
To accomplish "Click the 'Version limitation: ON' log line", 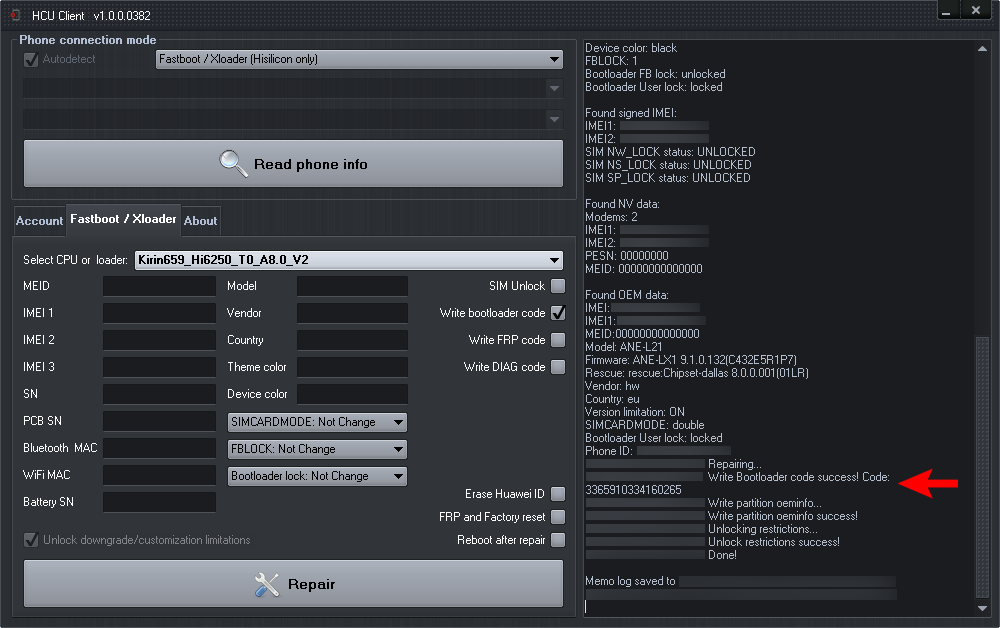I will pyautogui.click(x=635, y=412).
